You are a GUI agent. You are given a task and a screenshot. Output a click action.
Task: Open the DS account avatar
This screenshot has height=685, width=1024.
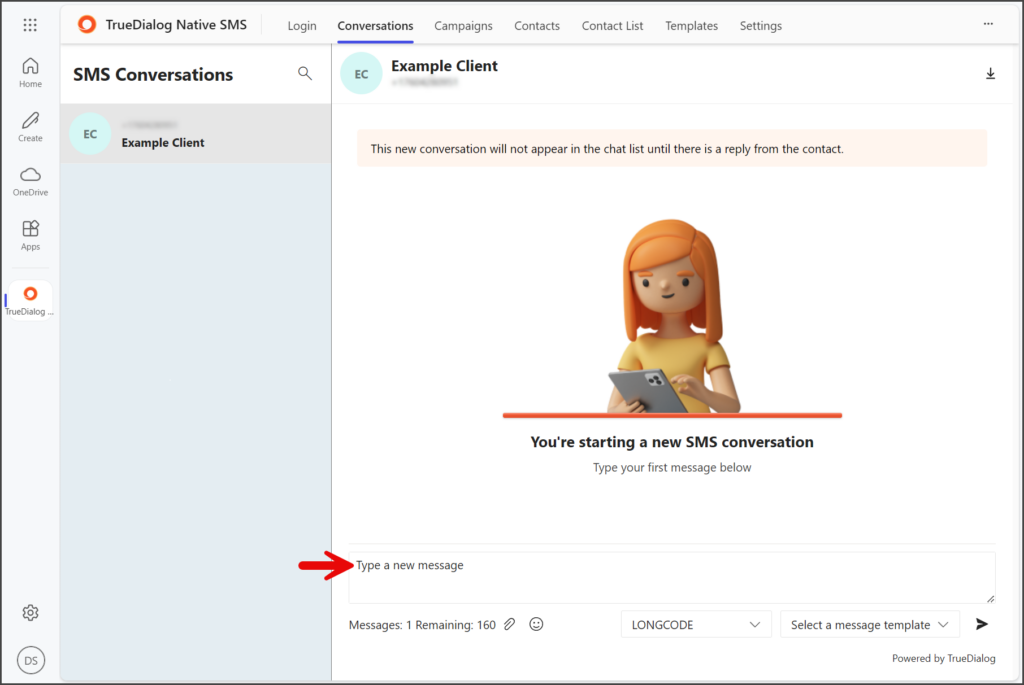pyautogui.click(x=31, y=660)
